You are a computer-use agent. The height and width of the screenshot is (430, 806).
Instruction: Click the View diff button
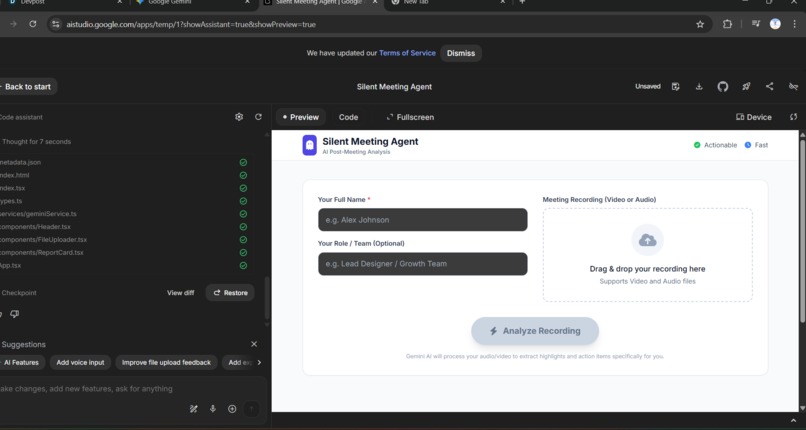(180, 293)
